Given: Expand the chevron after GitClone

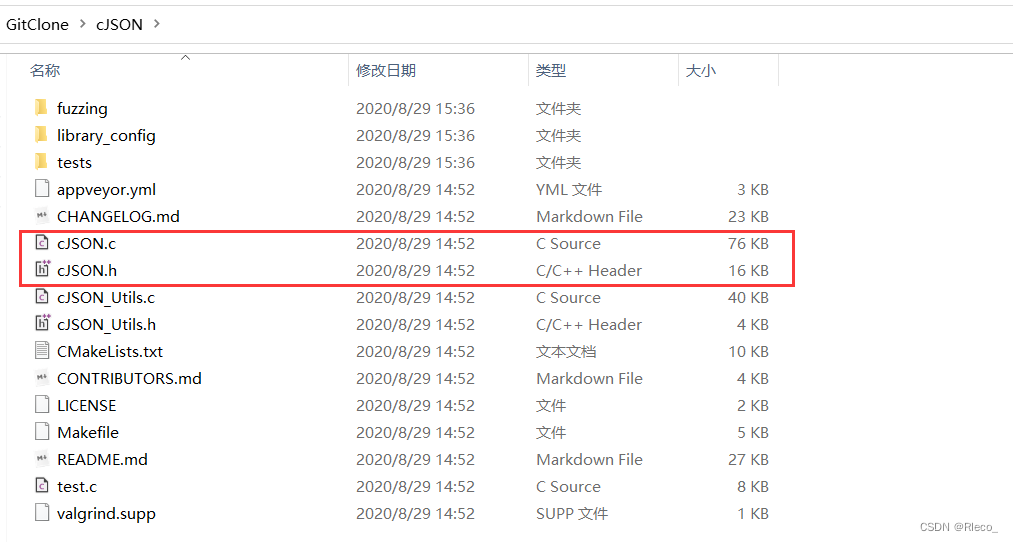Looking at the screenshot, I should click(x=83, y=24).
